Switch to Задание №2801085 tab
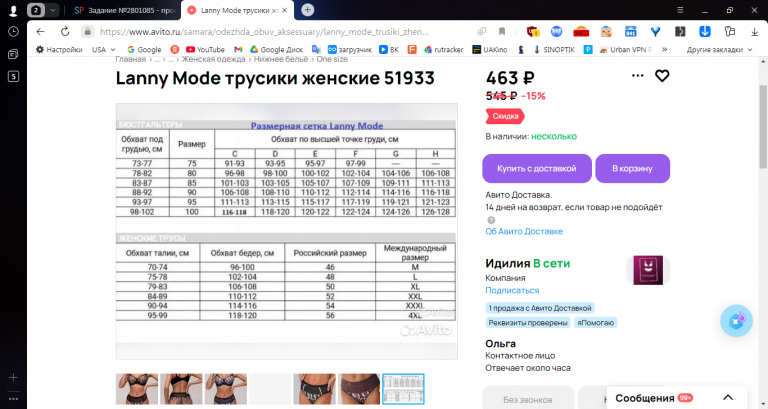 tap(124, 10)
